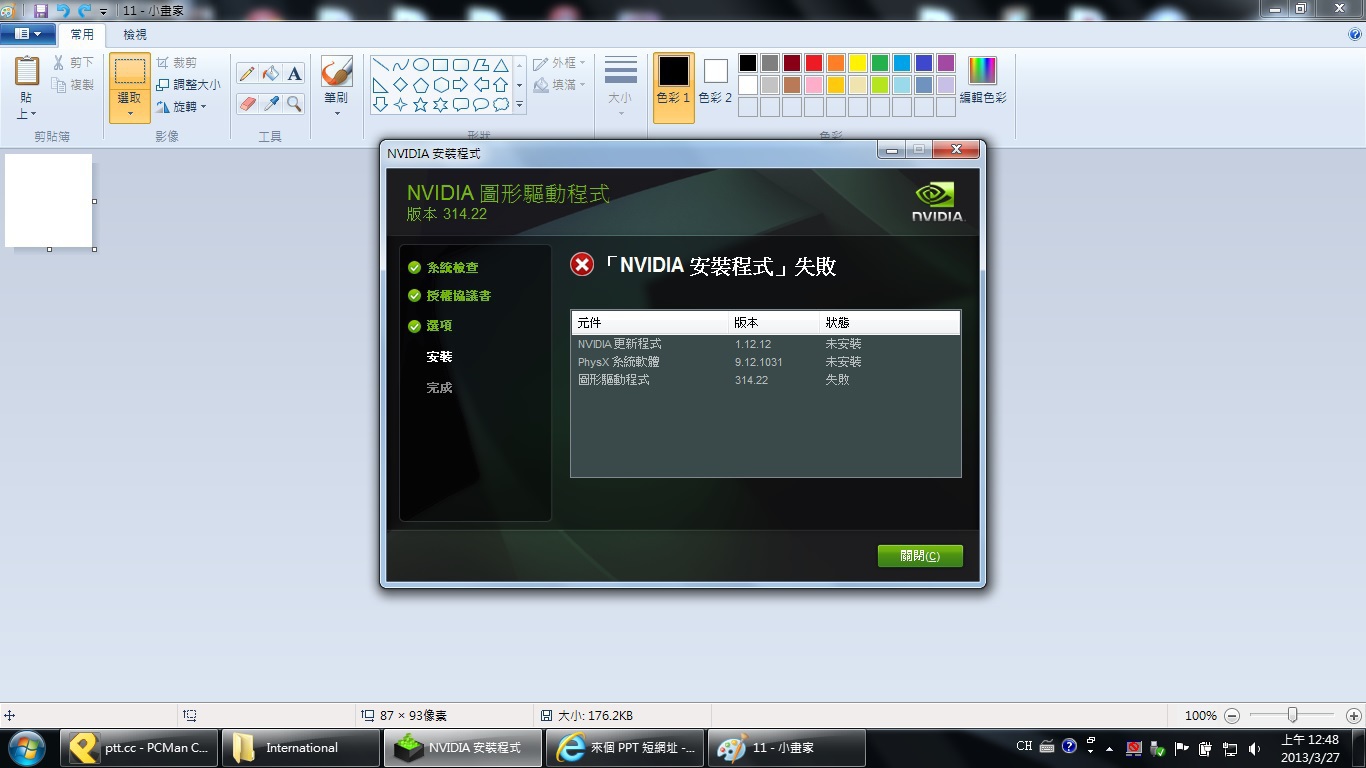Switch to the Home (常用) ribbon tab
Image resolution: width=1366 pixels, height=768 pixels.
(x=81, y=34)
